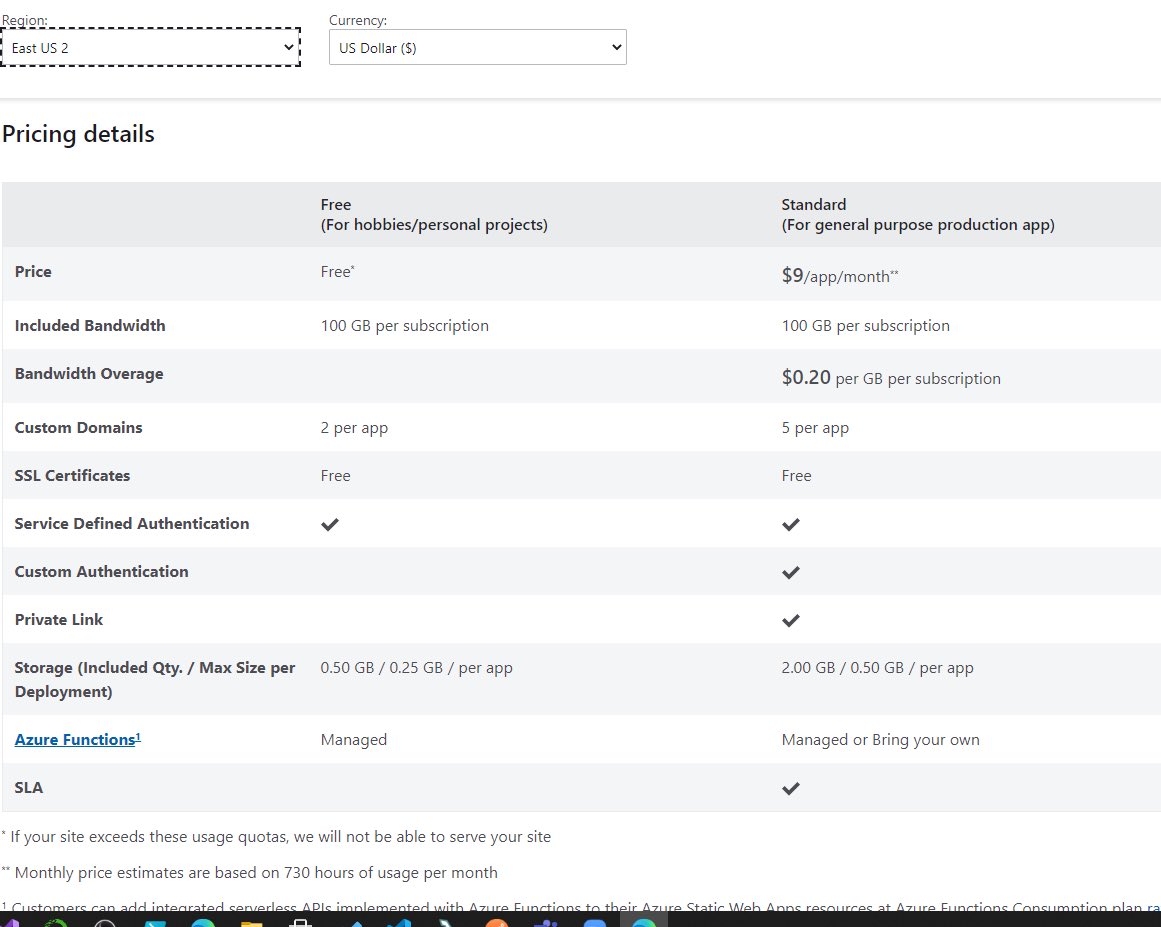
Task: Click the "Service Defined Authentication" row label
Action: click(x=132, y=523)
